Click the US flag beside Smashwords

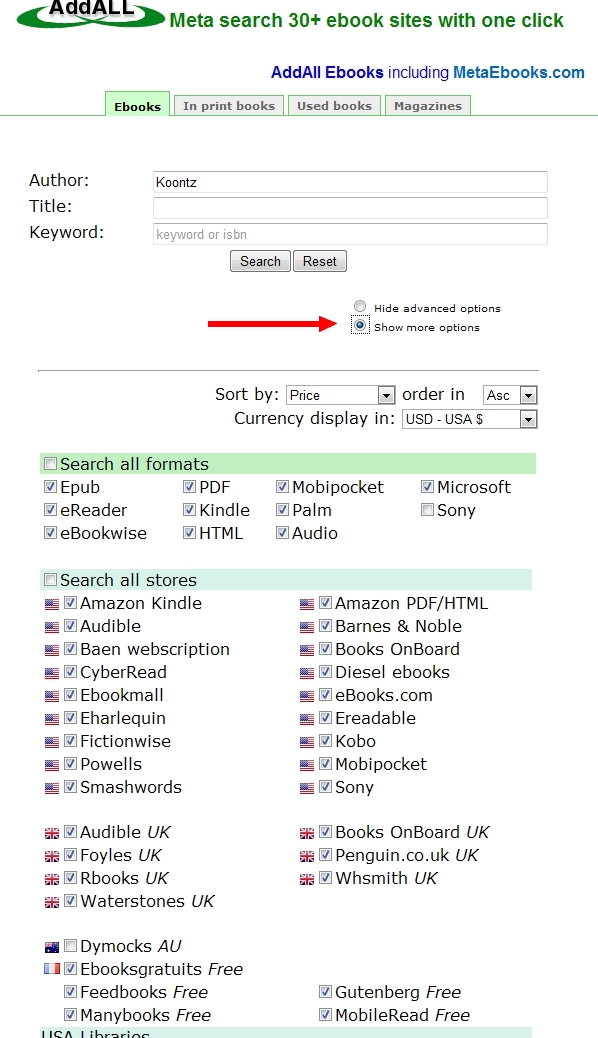pos(52,788)
